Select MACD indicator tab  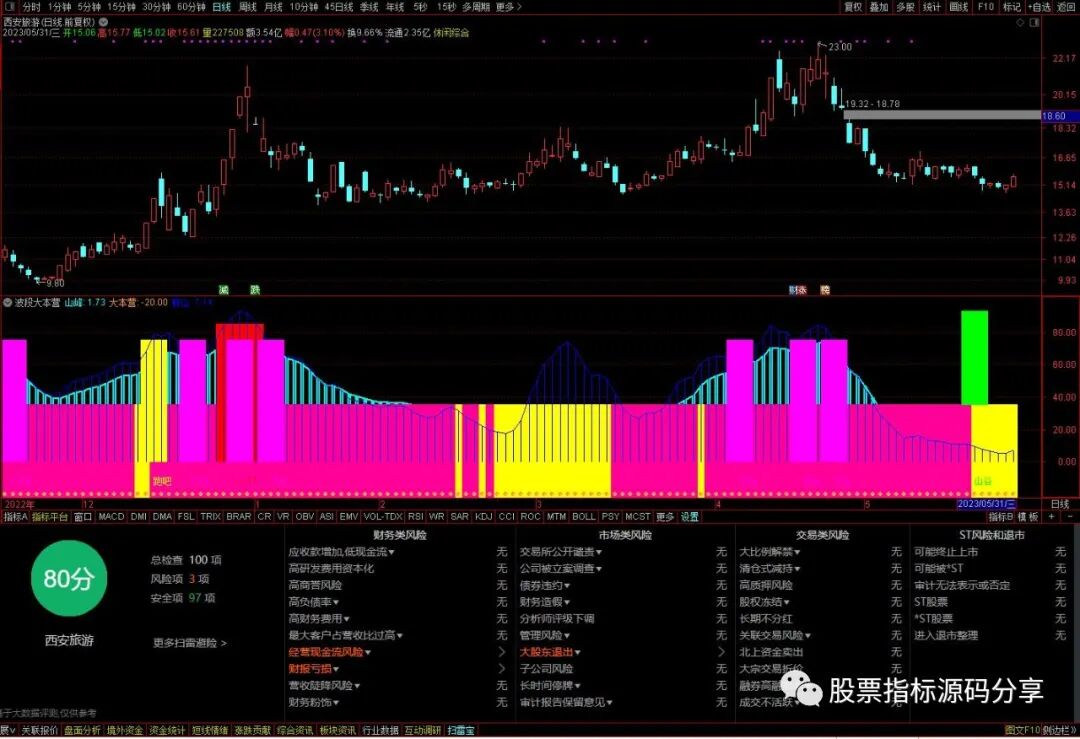111,517
